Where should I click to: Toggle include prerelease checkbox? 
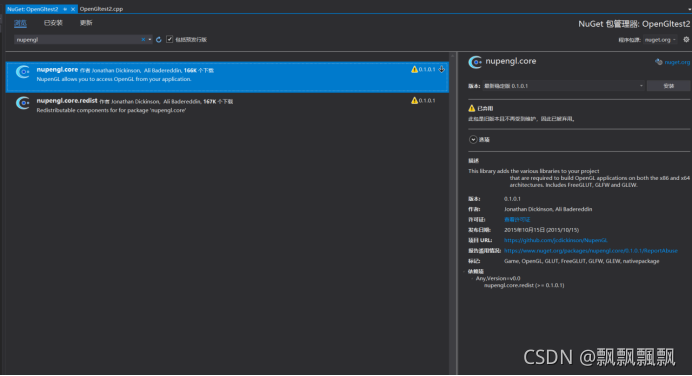pyautogui.click(x=169, y=39)
